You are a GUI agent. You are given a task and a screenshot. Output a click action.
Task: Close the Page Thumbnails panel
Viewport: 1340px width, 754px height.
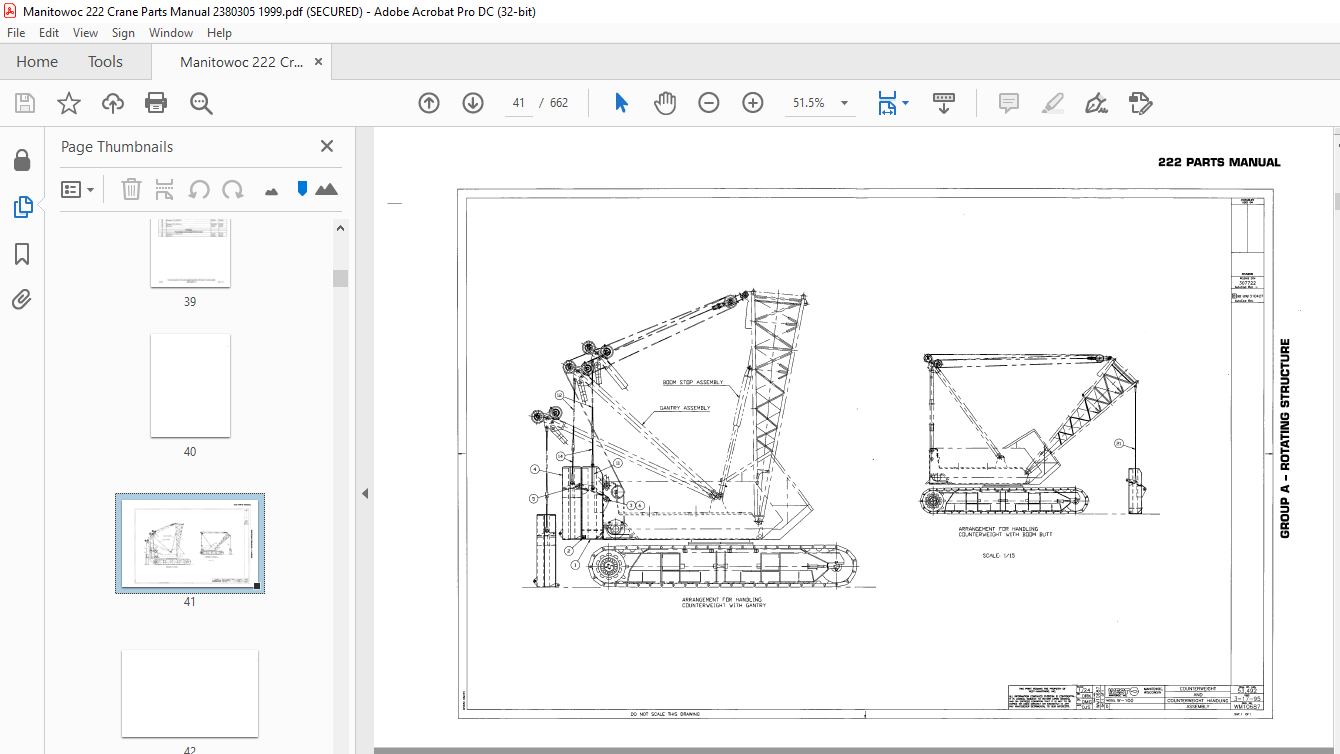327,146
